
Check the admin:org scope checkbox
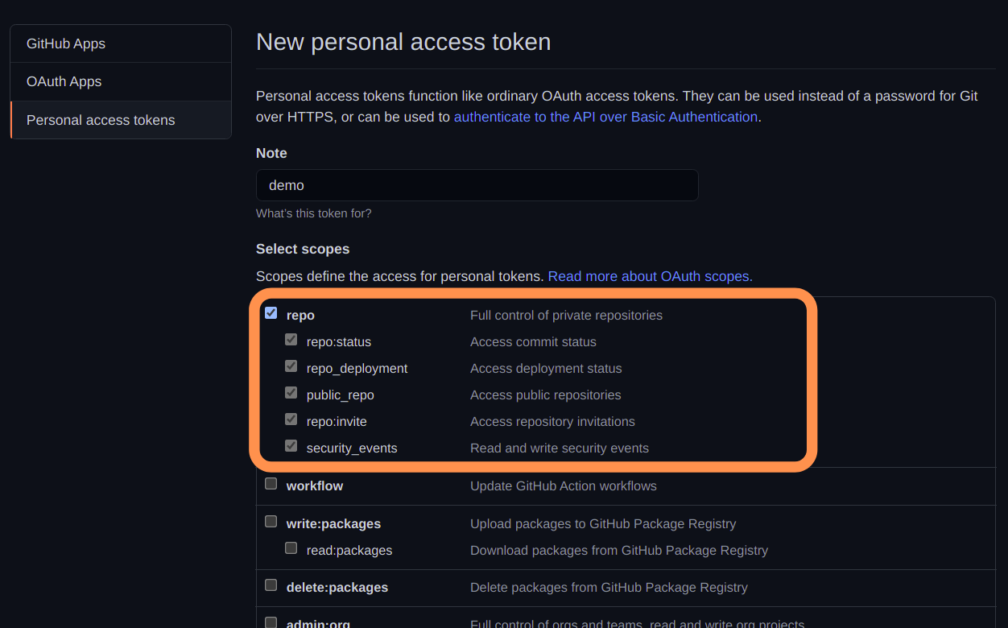click(x=271, y=622)
